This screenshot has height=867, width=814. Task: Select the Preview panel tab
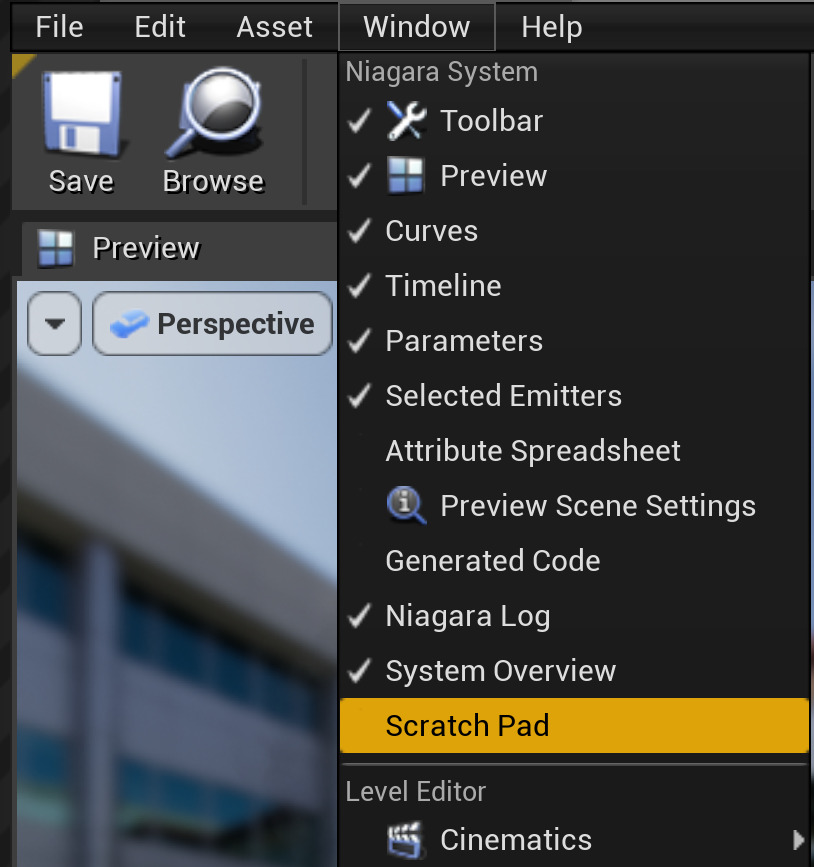(145, 248)
